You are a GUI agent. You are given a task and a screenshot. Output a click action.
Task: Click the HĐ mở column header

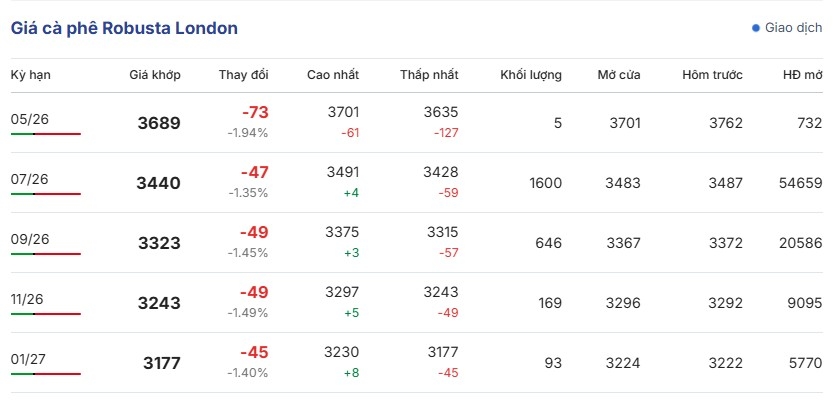click(x=802, y=75)
